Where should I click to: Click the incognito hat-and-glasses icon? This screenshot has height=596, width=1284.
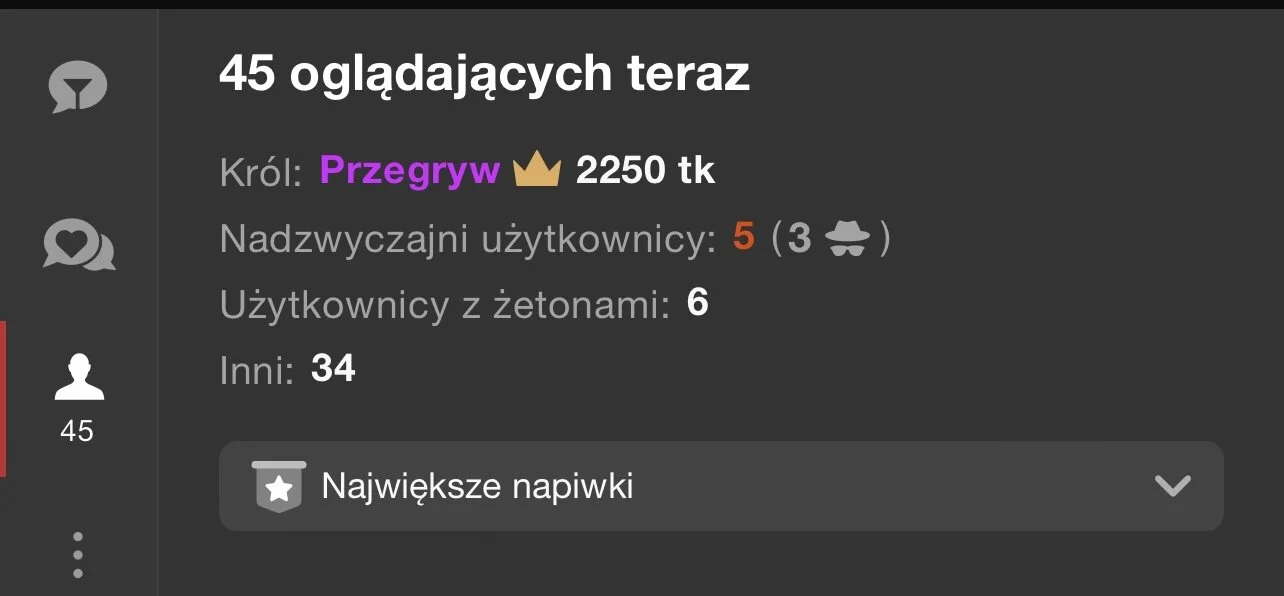[x=848, y=239]
